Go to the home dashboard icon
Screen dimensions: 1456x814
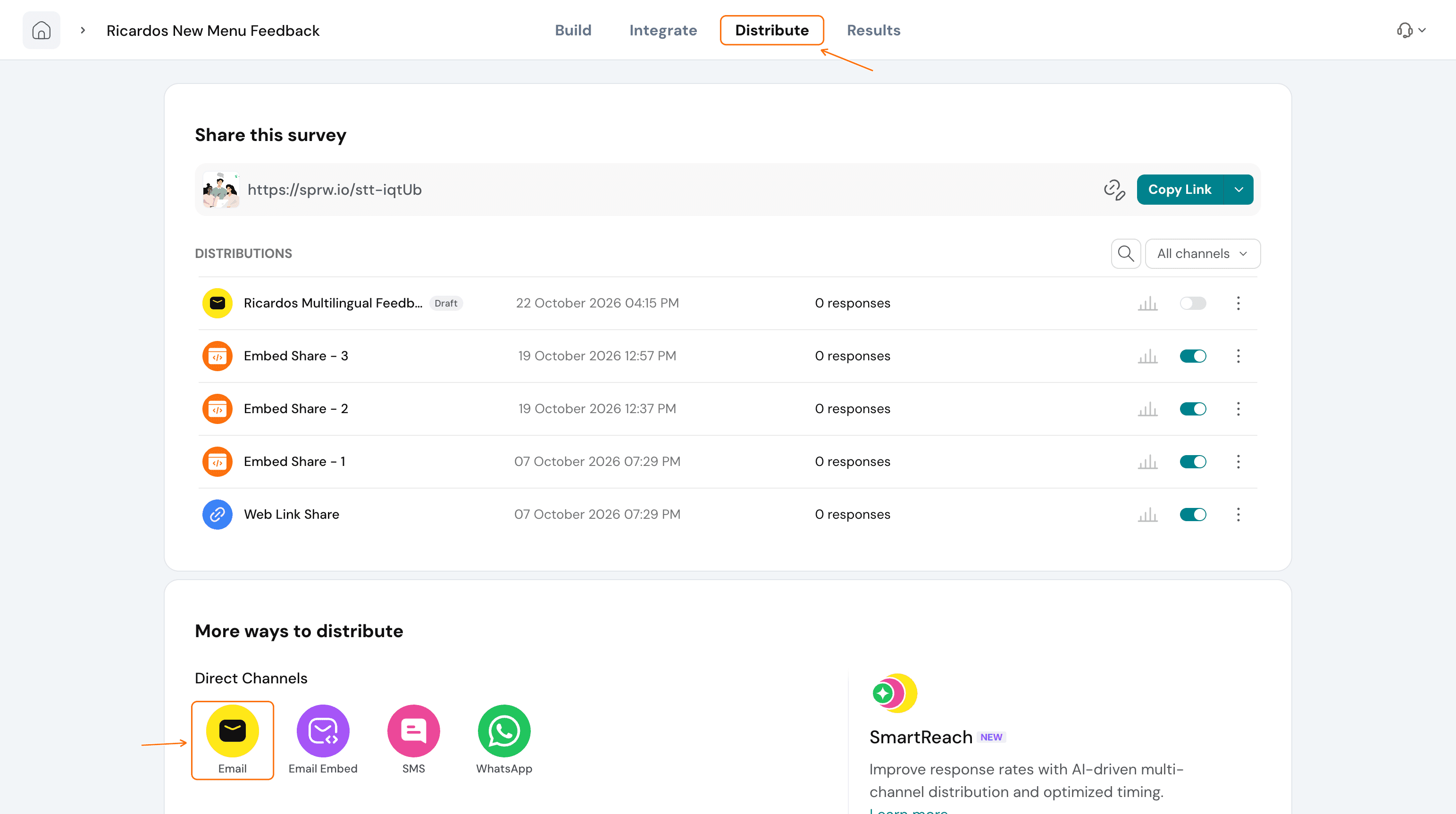(x=41, y=30)
